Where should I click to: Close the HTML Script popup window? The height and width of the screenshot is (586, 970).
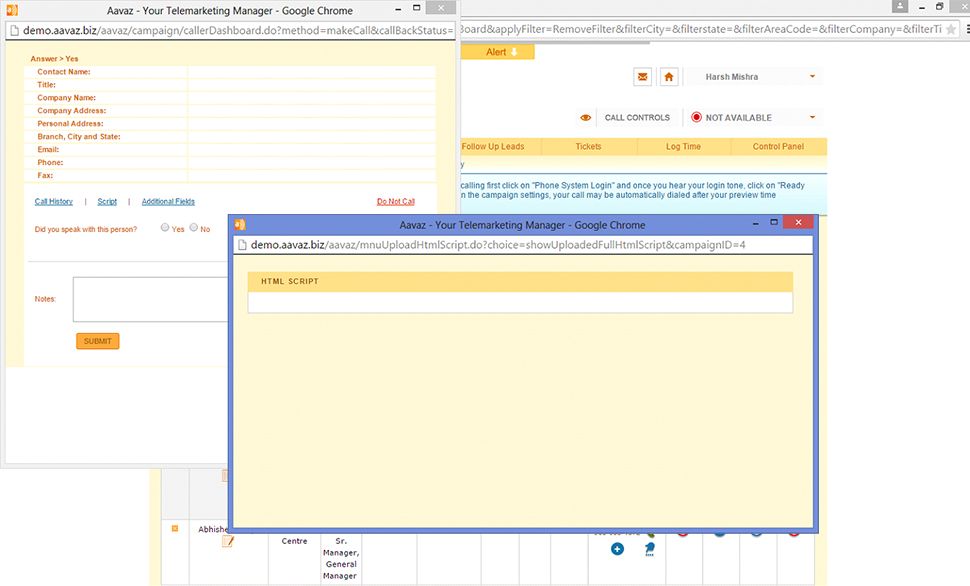click(x=798, y=222)
